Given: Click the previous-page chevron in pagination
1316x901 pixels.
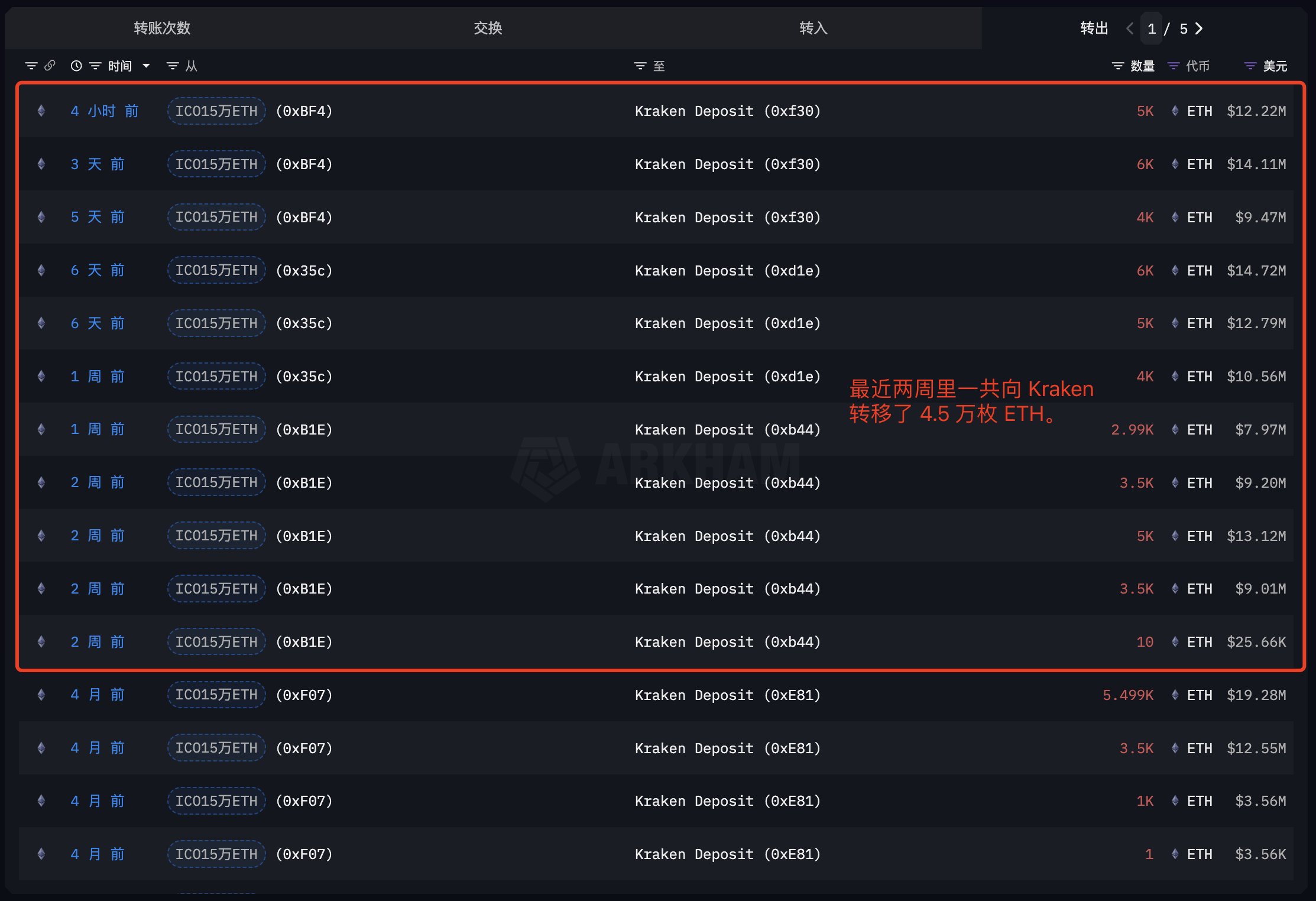Looking at the screenshot, I should click(1130, 28).
